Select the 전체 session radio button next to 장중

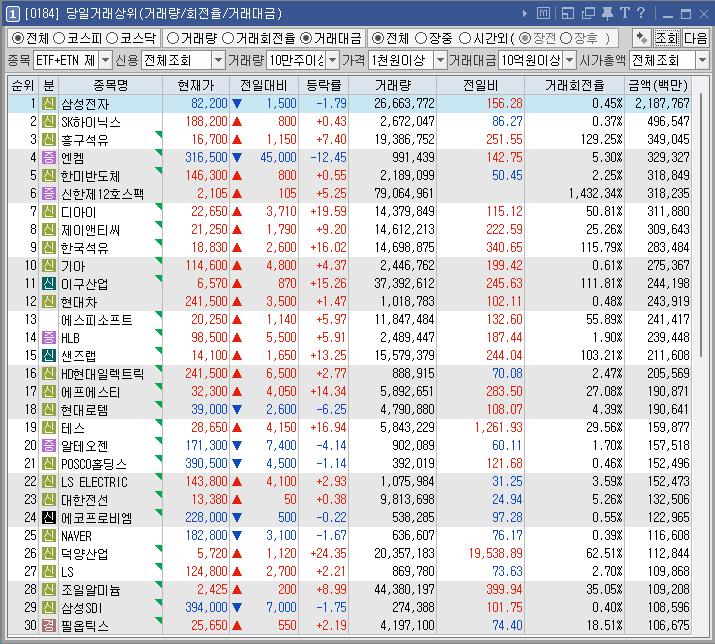[x=378, y=38]
